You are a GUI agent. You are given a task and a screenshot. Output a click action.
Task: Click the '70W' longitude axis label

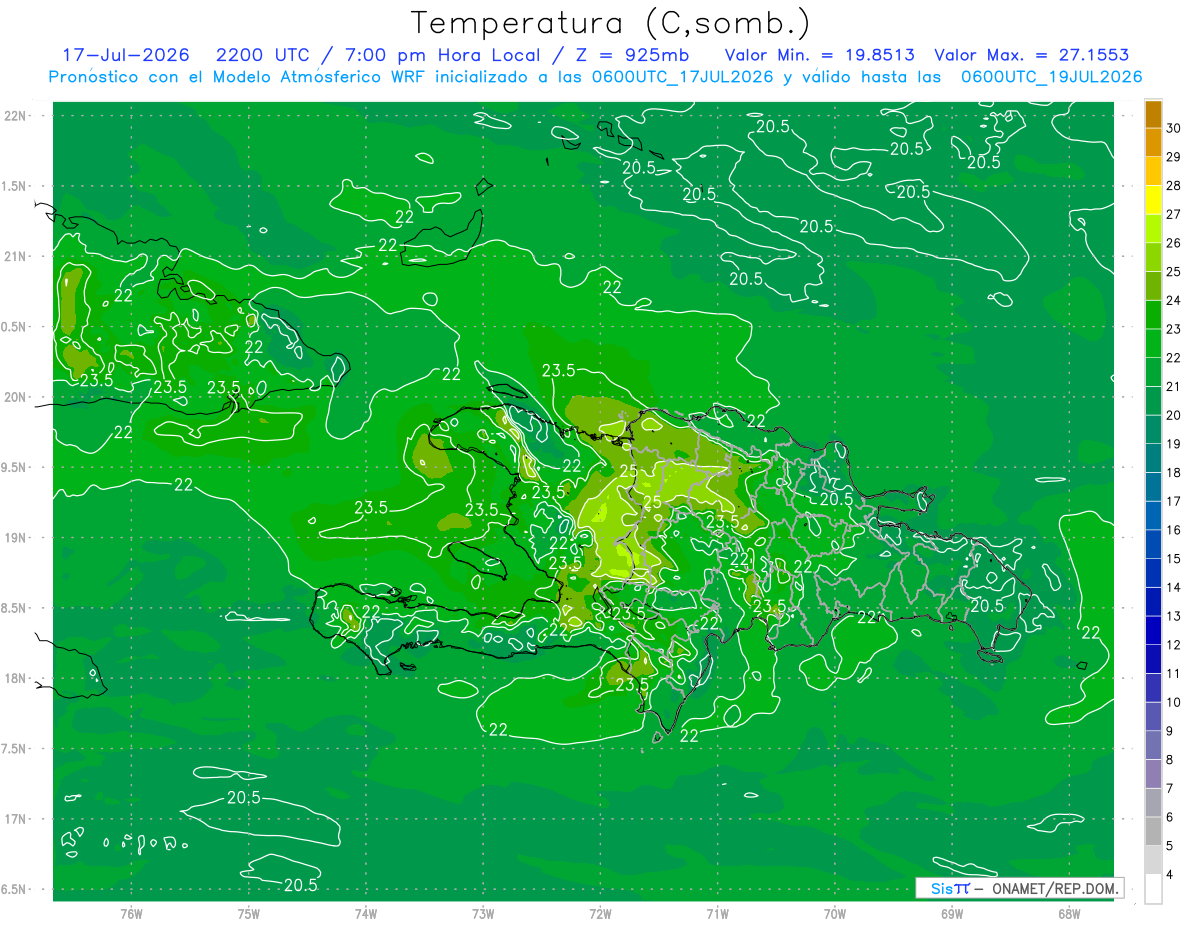(834, 913)
